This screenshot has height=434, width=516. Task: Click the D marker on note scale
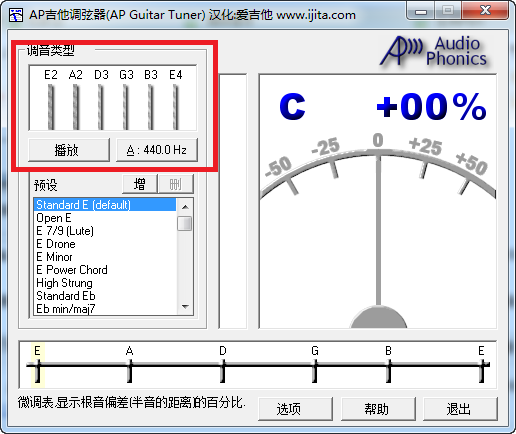223,366
